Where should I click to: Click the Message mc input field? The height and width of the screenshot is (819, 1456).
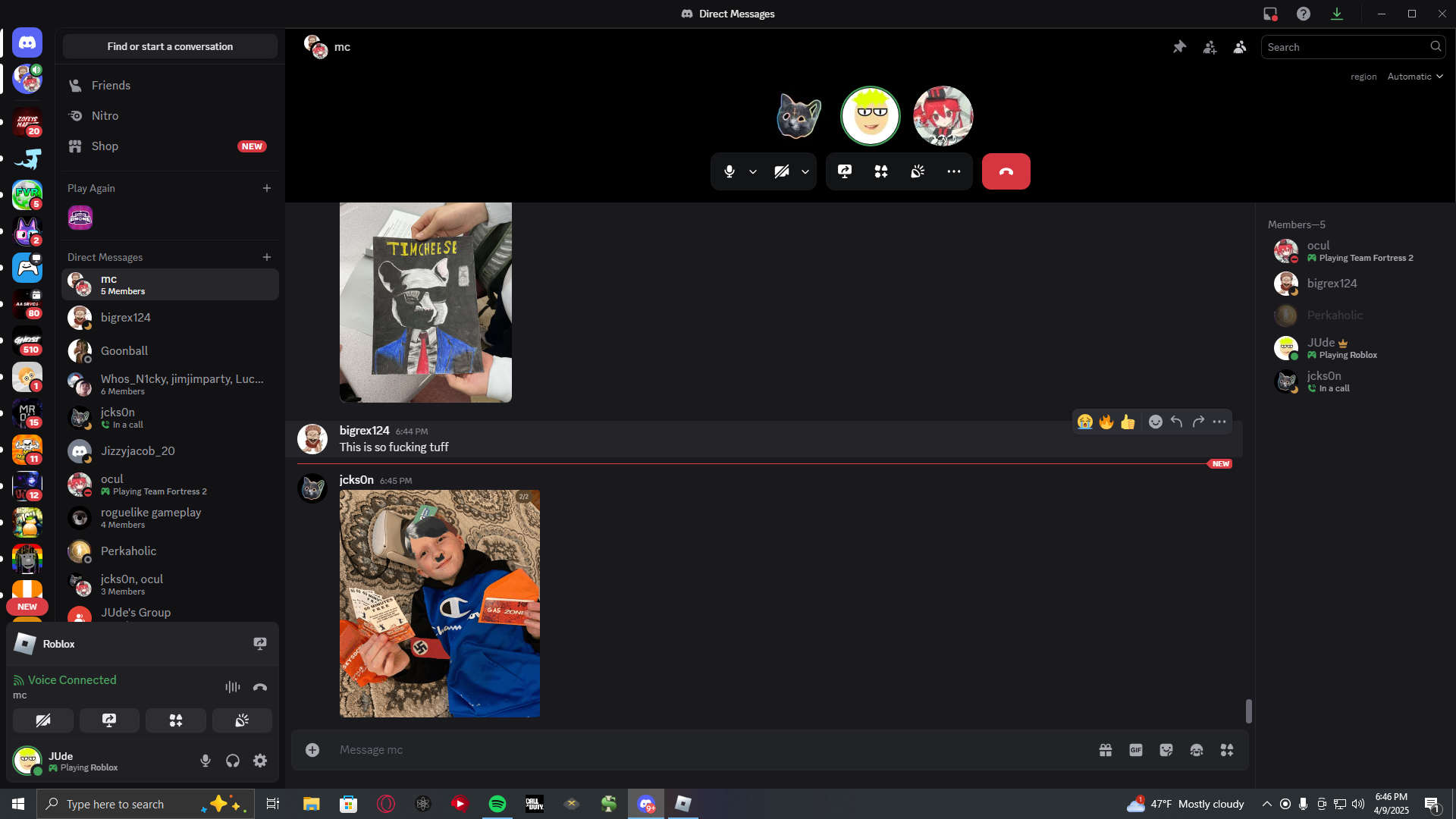coord(705,750)
